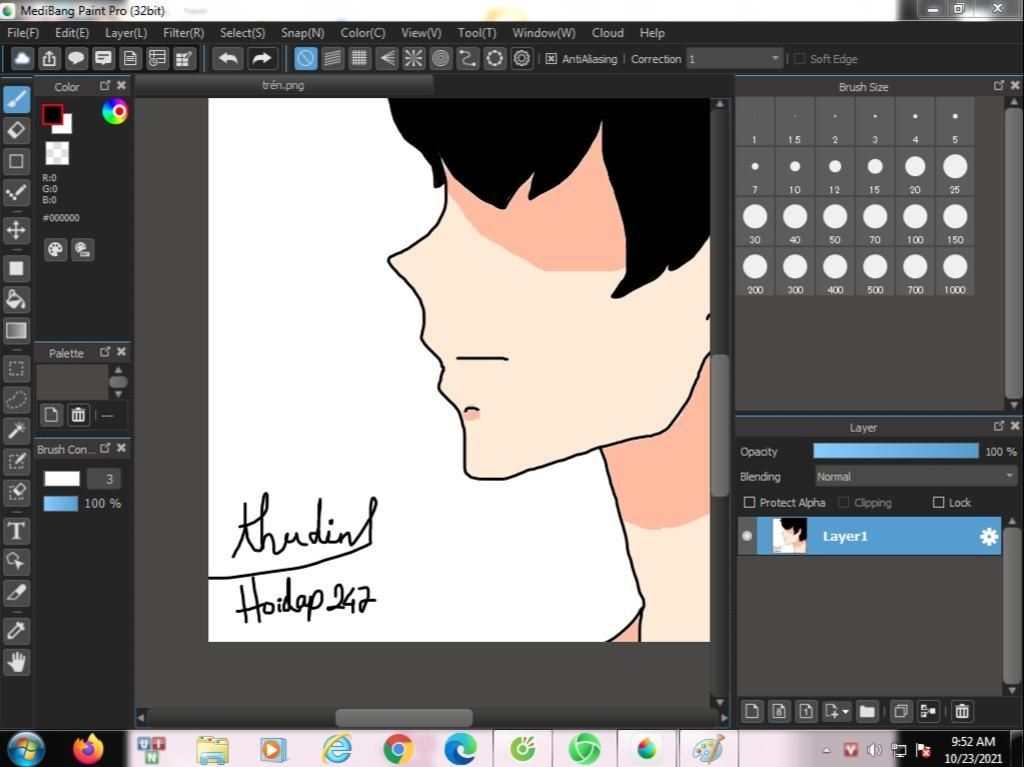
Task: Enable the layer Lock checkbox
Action: [938, 502]
